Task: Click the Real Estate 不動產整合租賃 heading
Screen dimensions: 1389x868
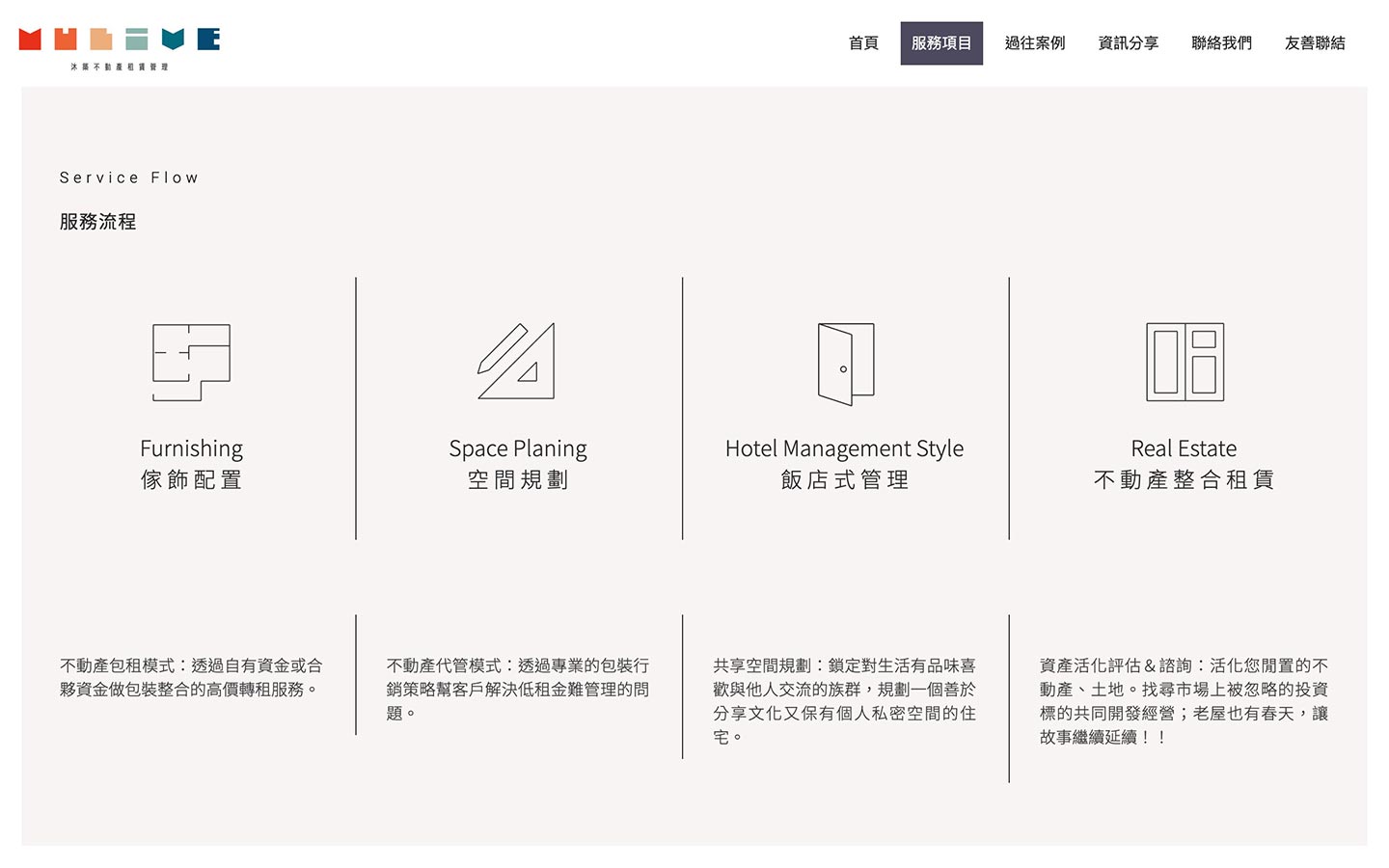Action: click(x=1184, y=464)
